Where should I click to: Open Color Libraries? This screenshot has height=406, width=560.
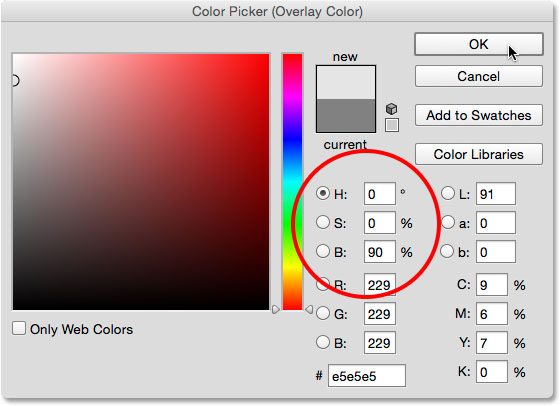click(x=479, y=154)
